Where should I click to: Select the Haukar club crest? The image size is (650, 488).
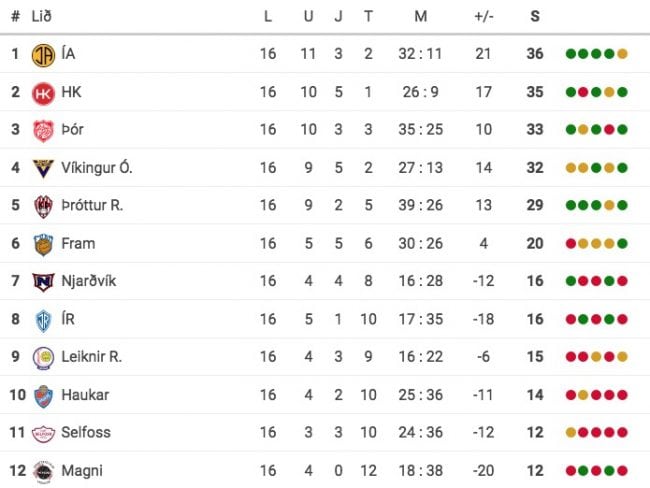coord(43,396)
